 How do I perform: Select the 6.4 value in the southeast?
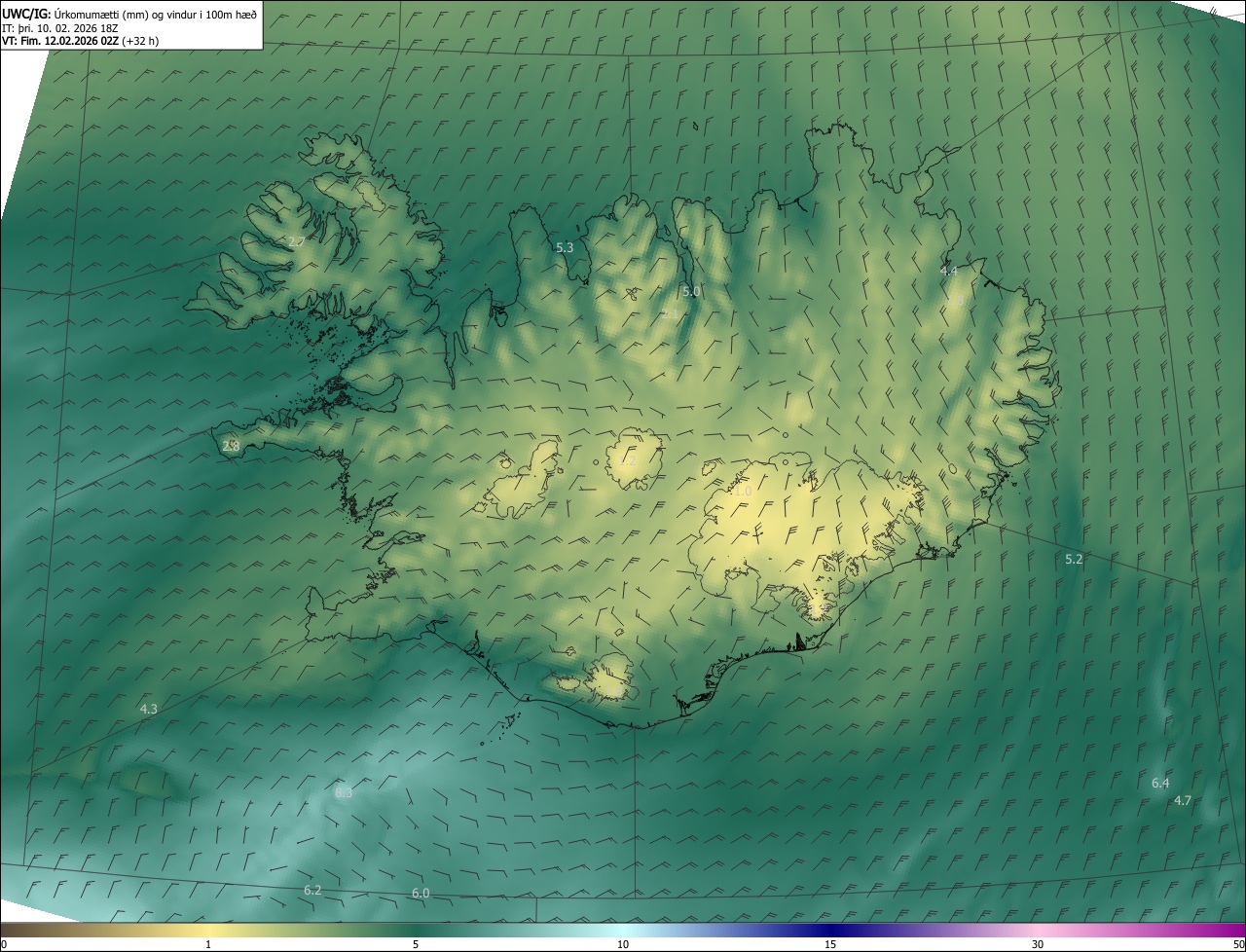pos(1160,783)
